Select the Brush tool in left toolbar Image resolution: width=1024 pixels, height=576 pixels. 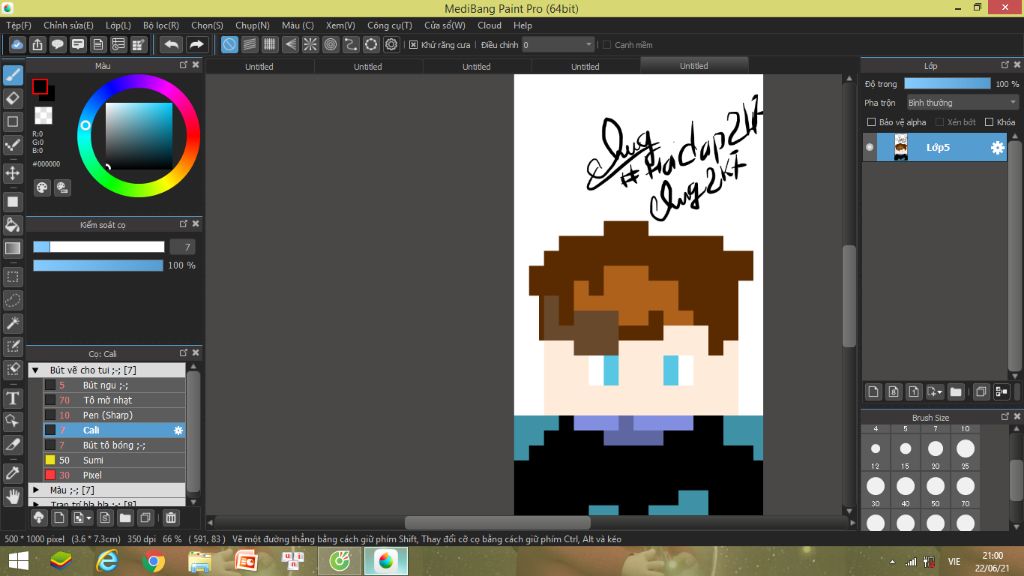pyautogui.click(x=13, y=75)
